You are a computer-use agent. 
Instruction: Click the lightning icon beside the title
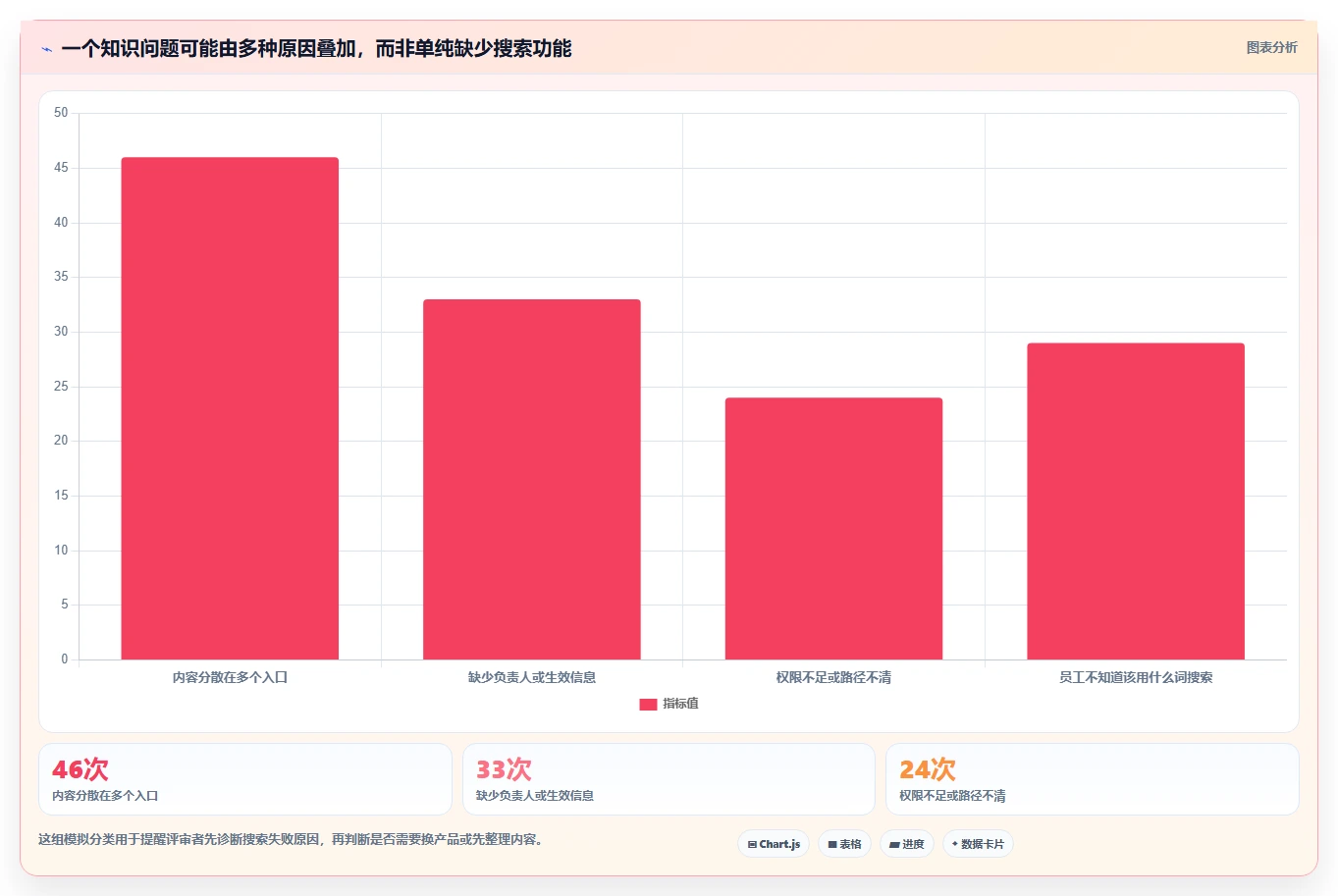(46, 49)
